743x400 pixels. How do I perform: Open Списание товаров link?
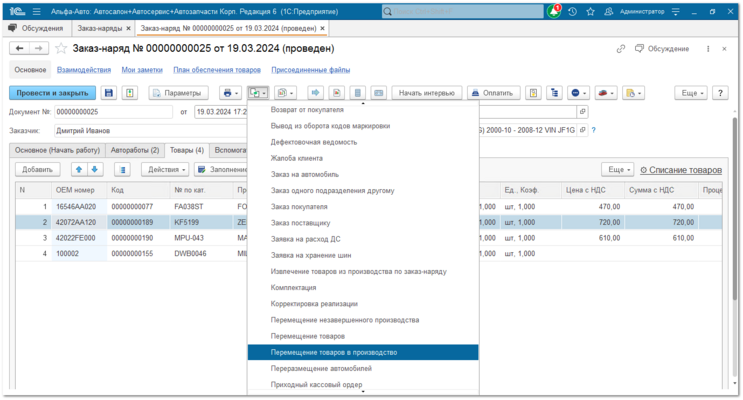point(681,170)
